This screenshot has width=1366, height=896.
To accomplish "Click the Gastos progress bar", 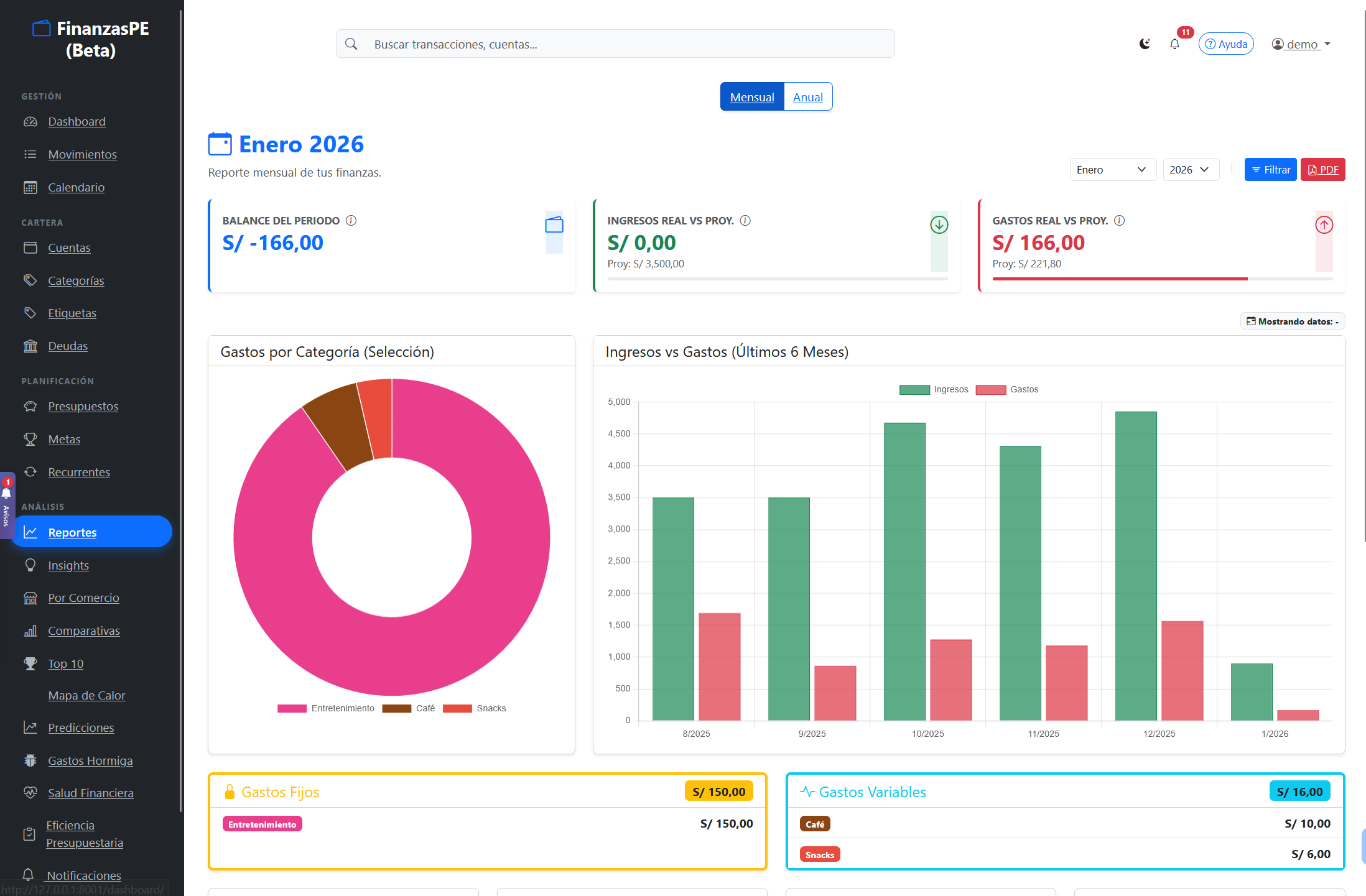I will tap(1162, 279).
